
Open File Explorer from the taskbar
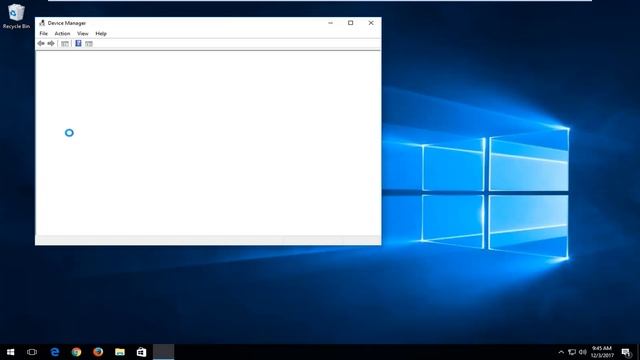120,352
